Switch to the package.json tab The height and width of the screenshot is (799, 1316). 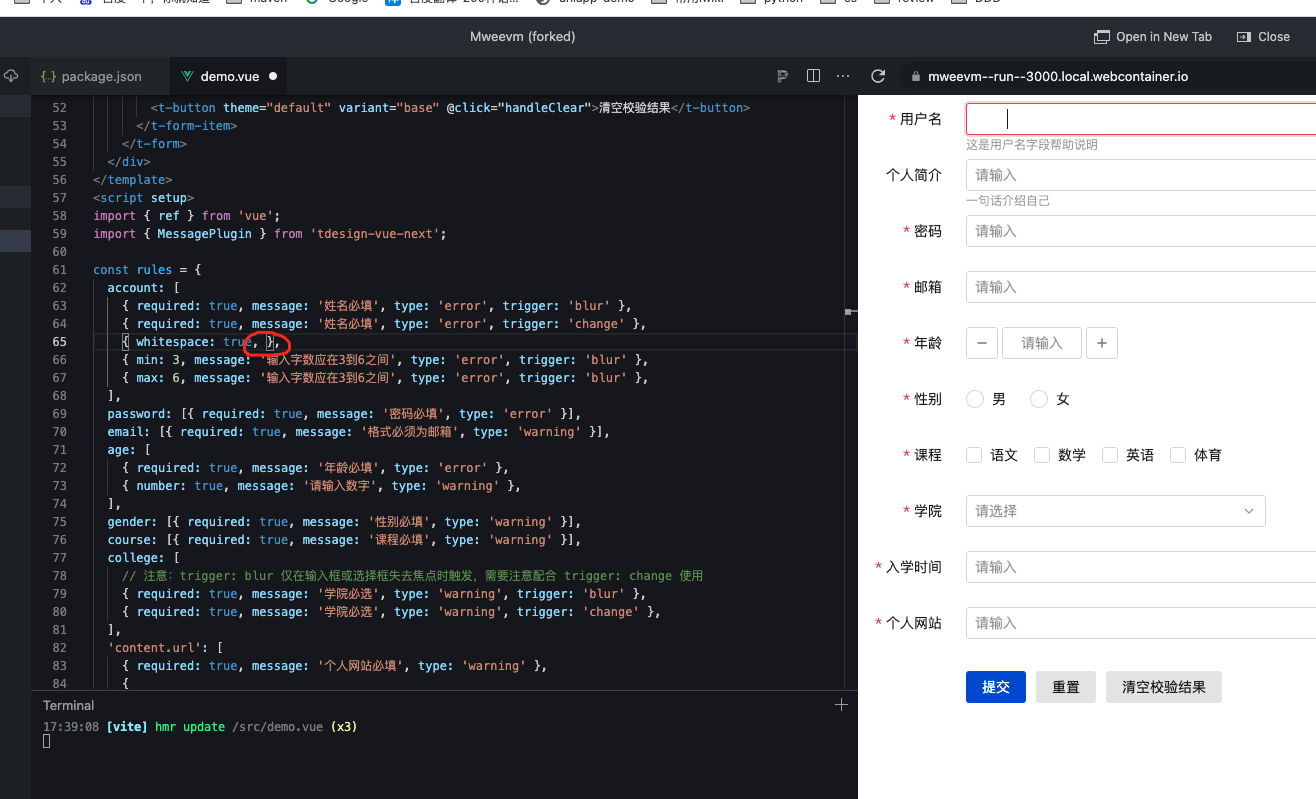(x=91, y=76)
